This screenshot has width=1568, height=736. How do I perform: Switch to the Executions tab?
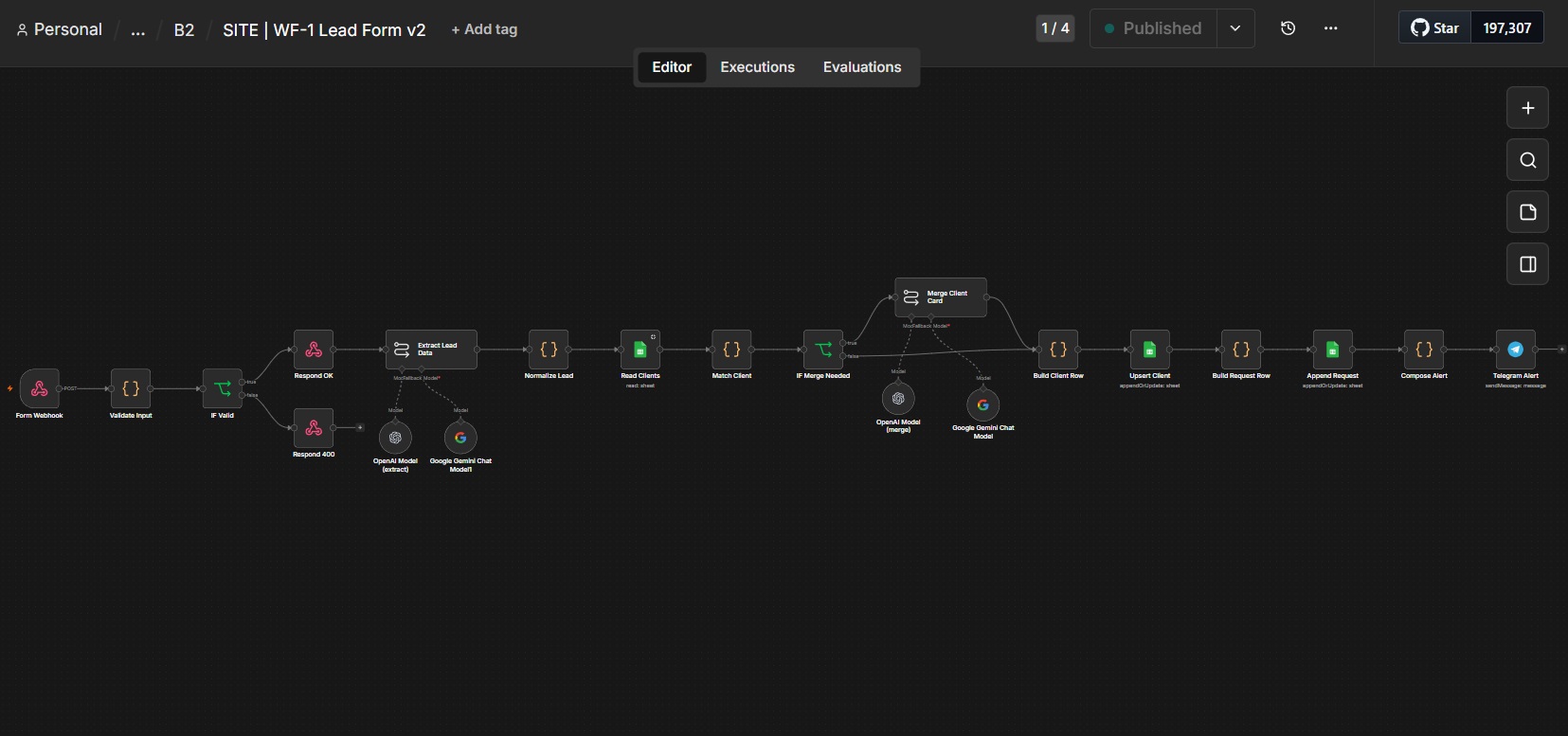coord(757,67)
